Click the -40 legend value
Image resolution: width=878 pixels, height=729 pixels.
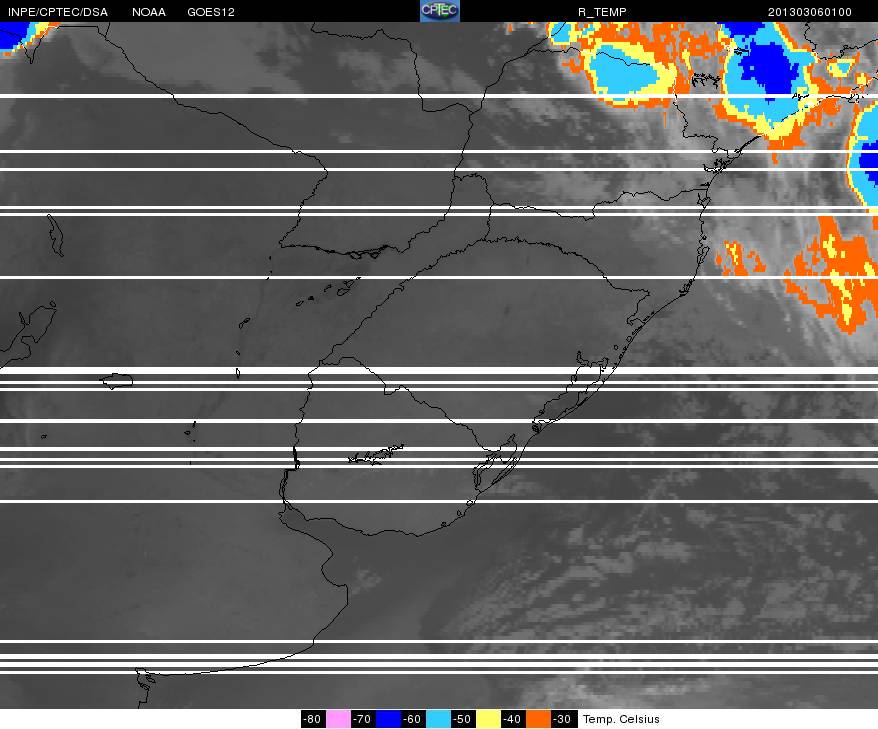[512, 719]
